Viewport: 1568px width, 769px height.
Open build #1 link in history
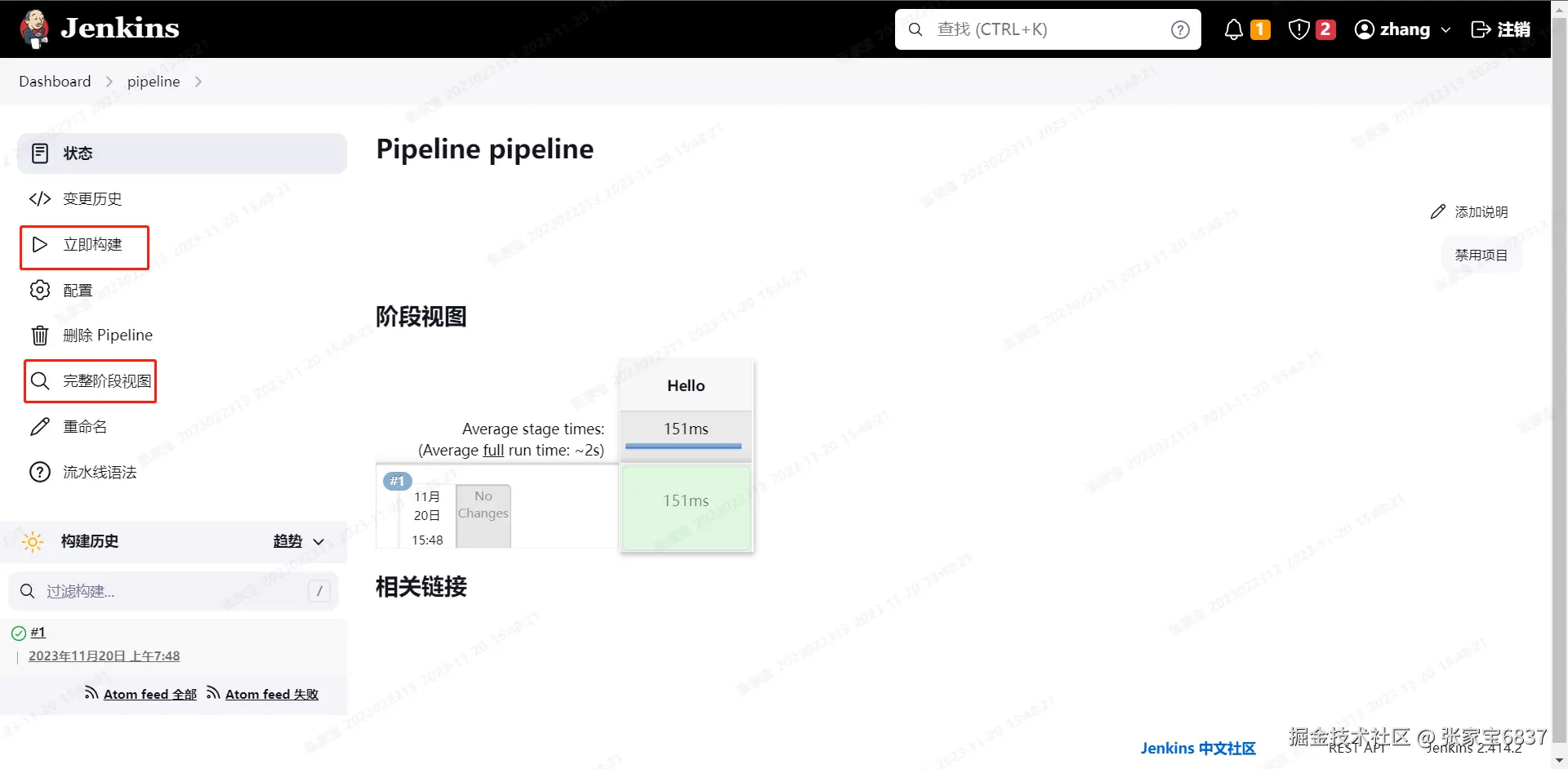coord(38,632)
